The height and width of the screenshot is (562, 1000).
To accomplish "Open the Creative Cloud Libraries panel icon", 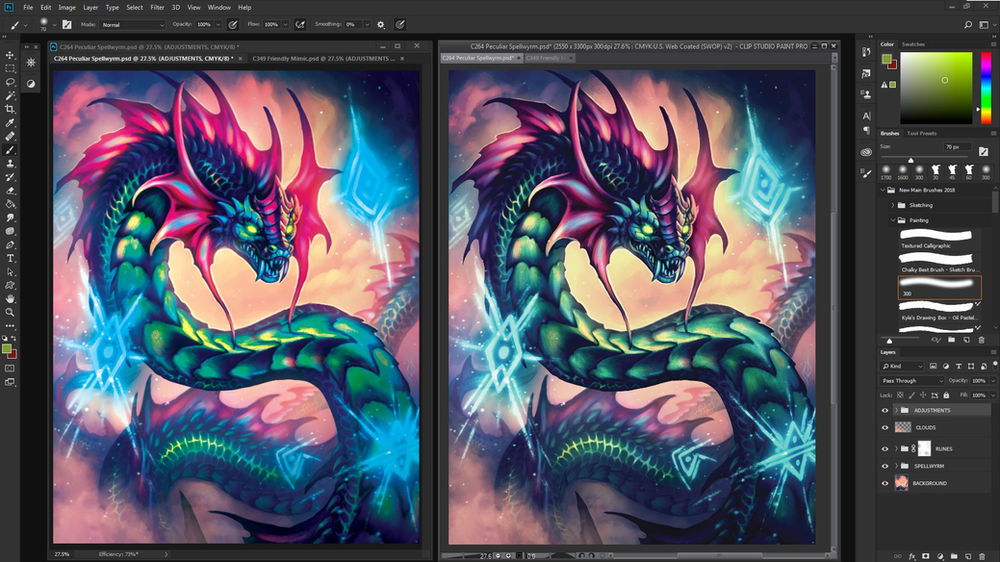I will 866,152.
